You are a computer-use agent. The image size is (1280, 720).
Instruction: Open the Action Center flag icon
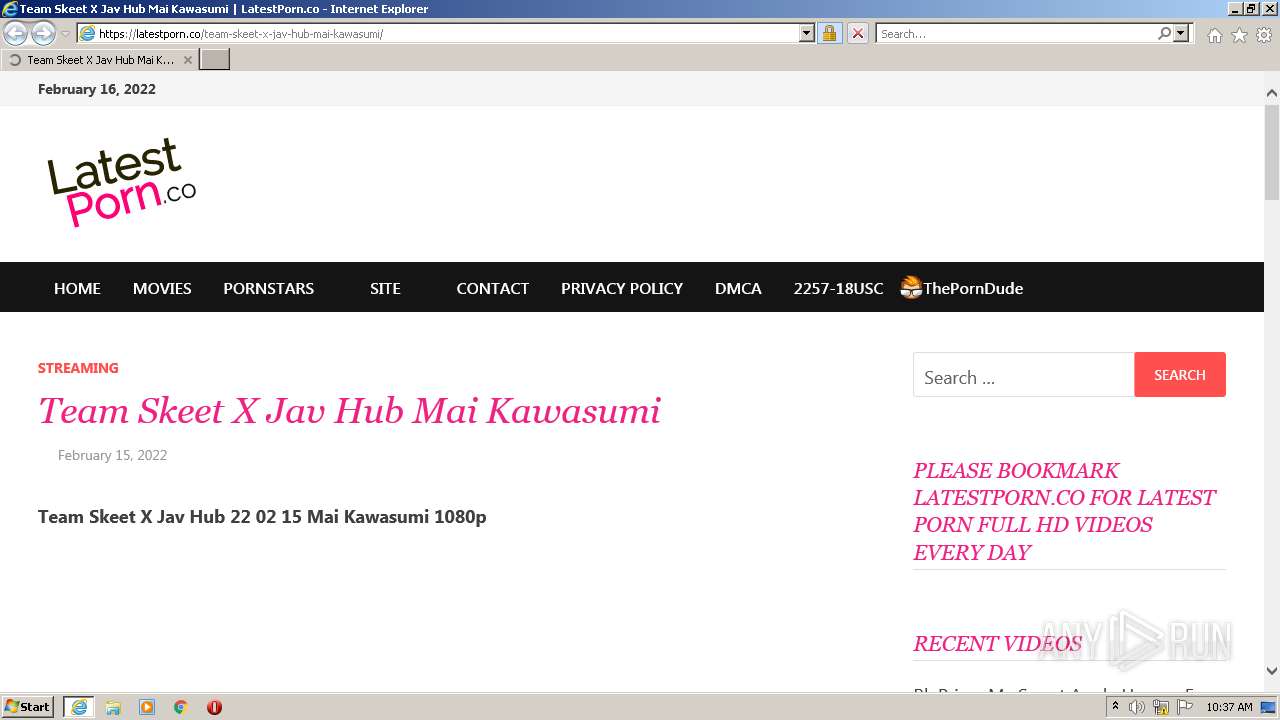coord(1185,707)
